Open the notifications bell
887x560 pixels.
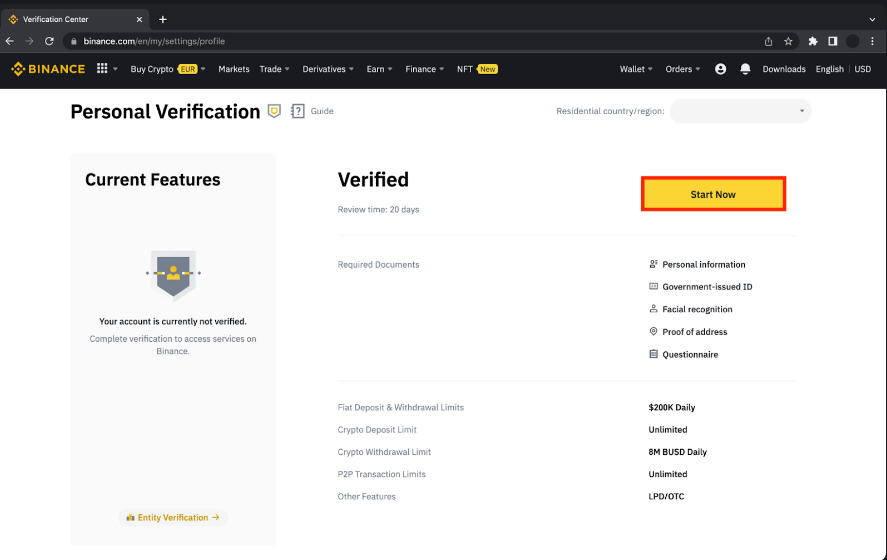745,68
